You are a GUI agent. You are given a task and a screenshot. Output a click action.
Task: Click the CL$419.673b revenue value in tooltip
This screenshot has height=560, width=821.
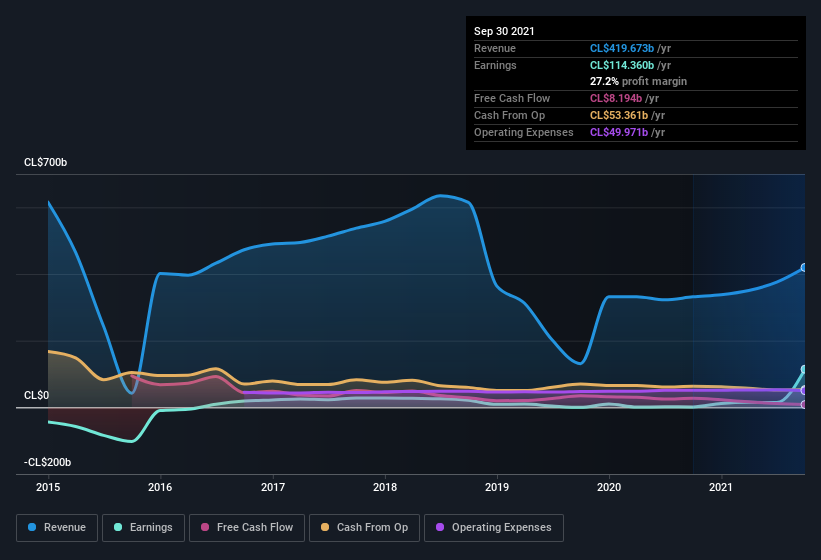[622, 48]
